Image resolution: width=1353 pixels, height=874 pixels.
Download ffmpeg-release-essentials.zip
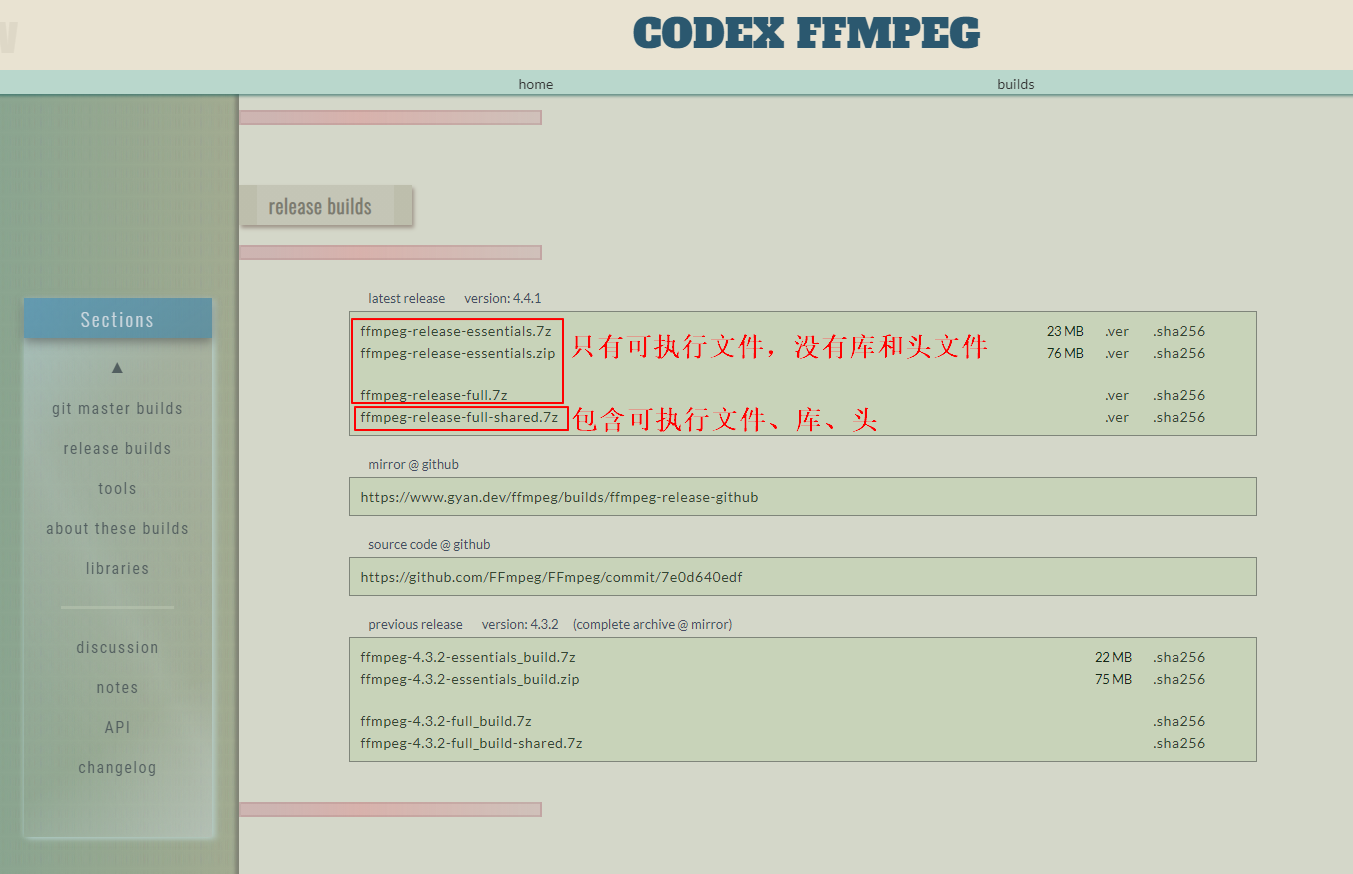(458, 353)
